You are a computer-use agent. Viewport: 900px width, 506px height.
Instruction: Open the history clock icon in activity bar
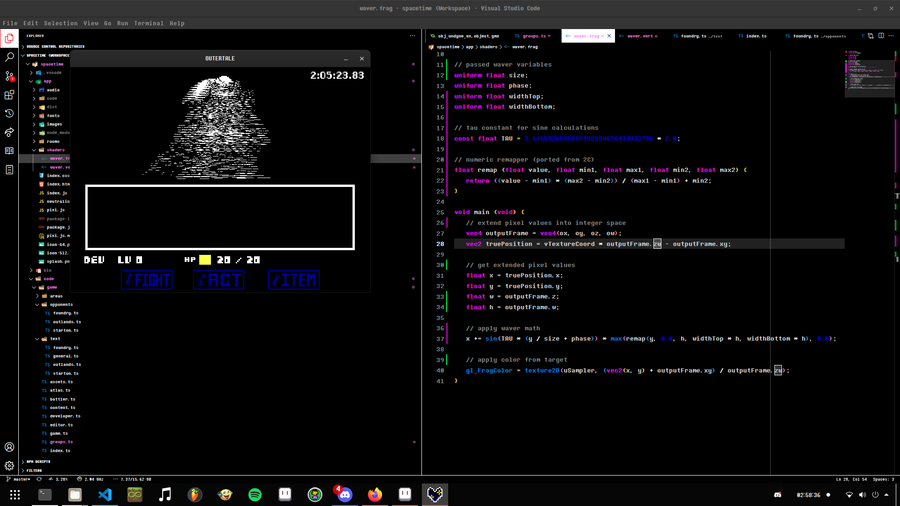point(9,114)
